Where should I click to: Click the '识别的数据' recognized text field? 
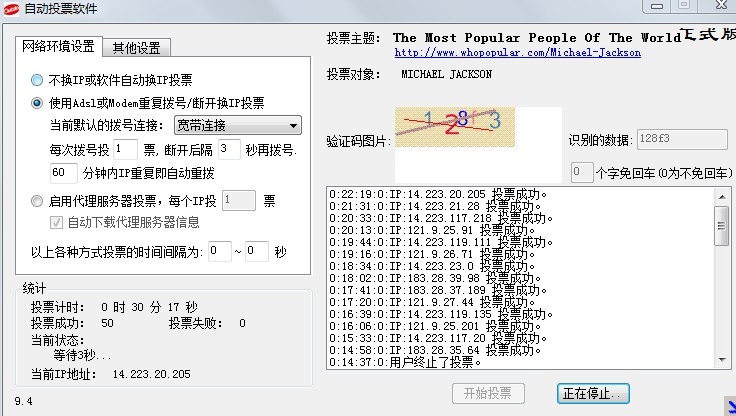click(x=669, y=140)
